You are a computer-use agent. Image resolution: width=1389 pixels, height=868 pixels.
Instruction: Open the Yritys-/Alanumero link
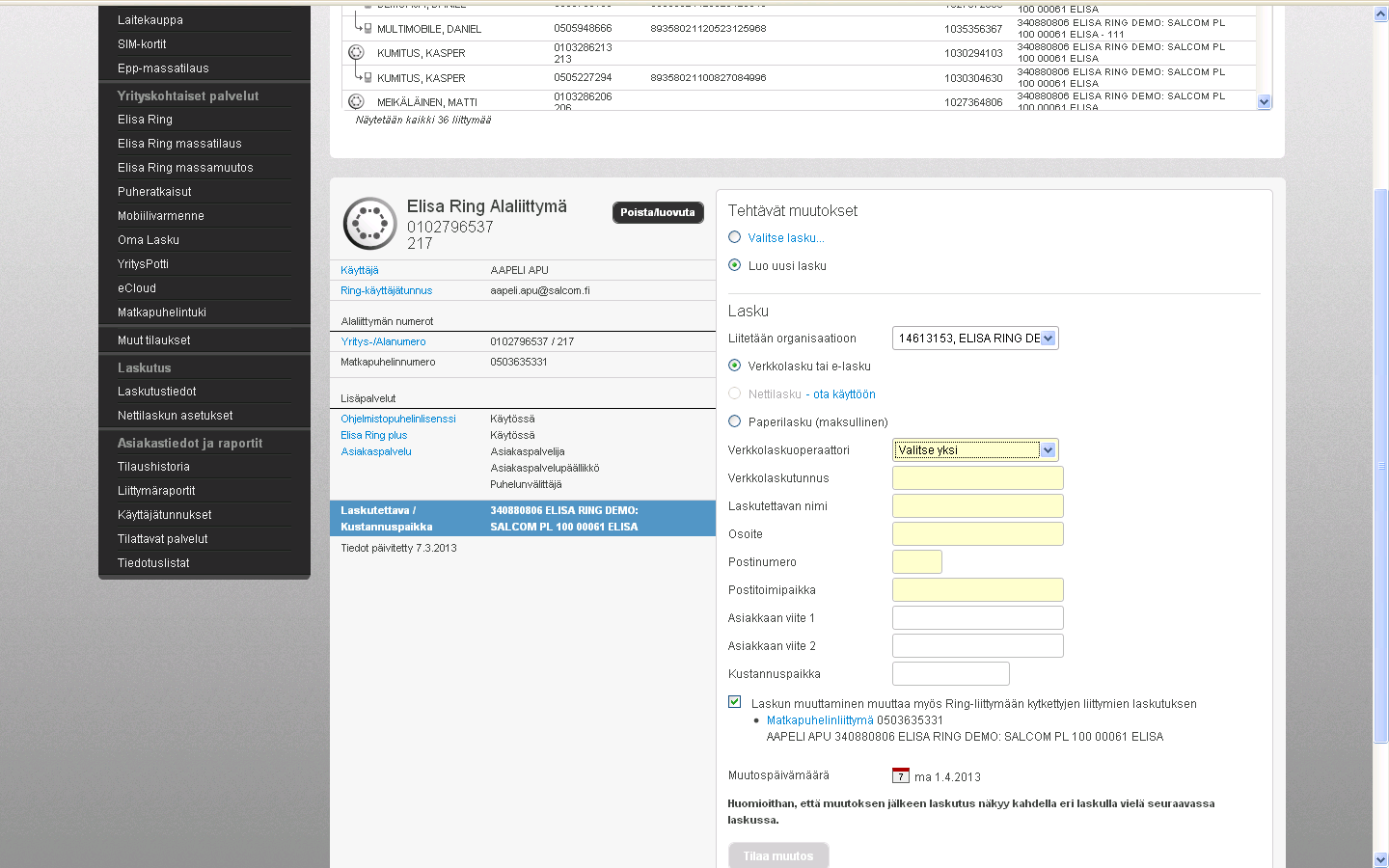point(383,341)
